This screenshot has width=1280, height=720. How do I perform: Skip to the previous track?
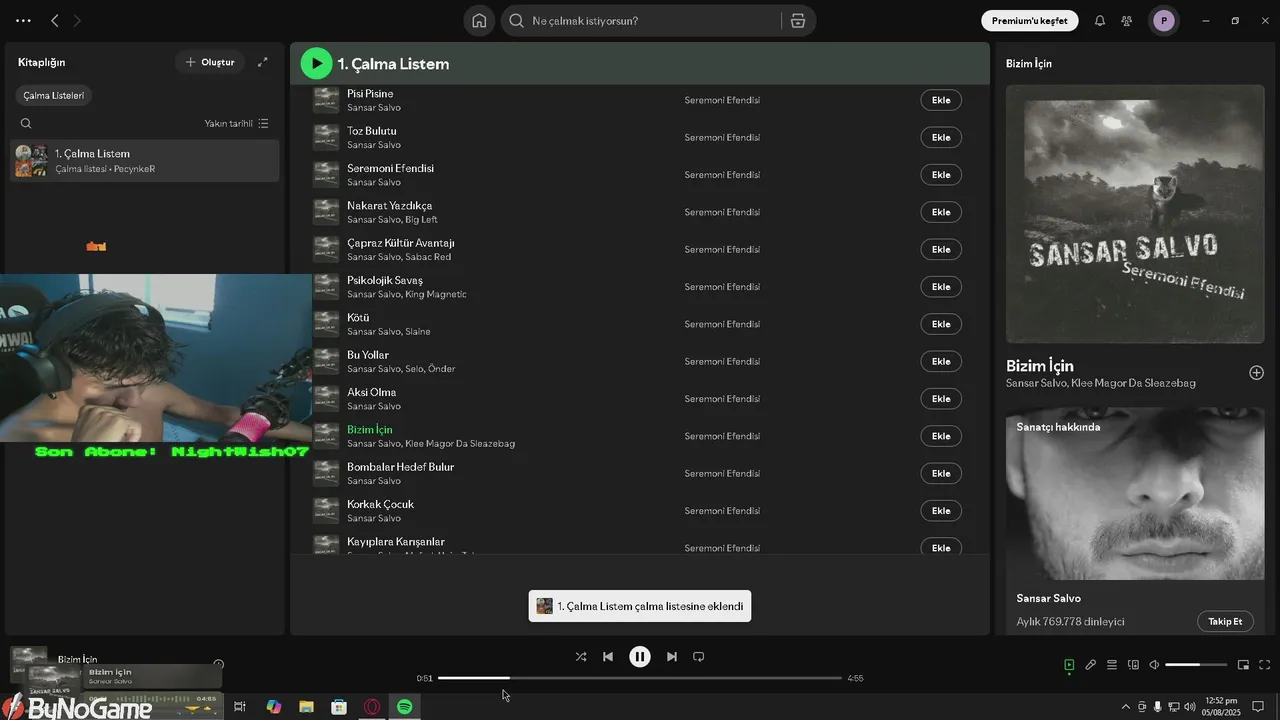[608, 657]
